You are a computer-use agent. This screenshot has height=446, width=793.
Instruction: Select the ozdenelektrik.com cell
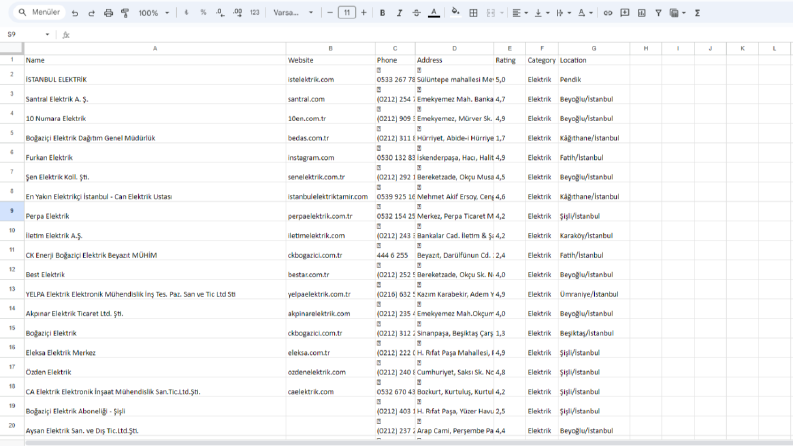(x=330, y=368)
